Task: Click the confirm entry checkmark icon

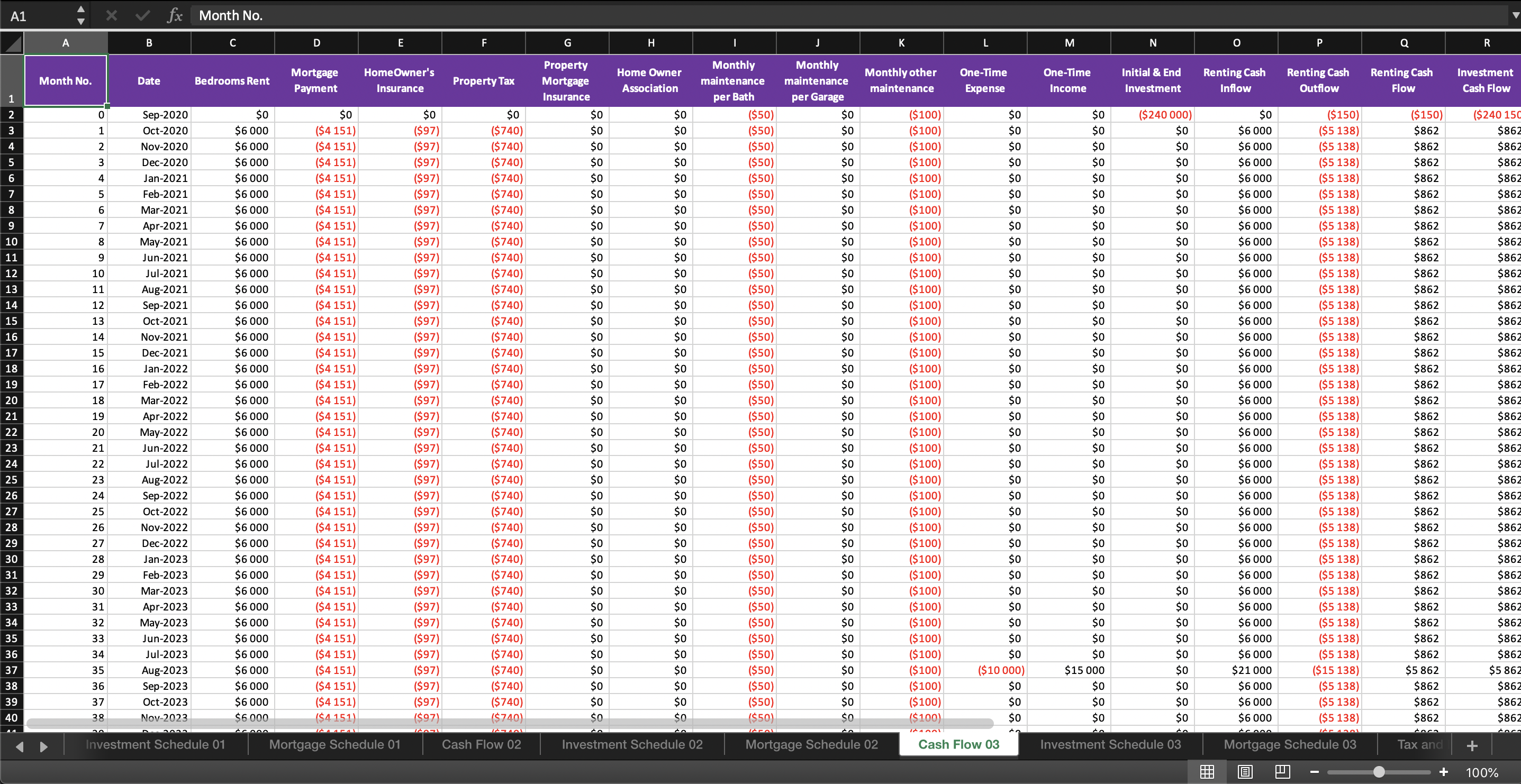Action: pos(142,15)
